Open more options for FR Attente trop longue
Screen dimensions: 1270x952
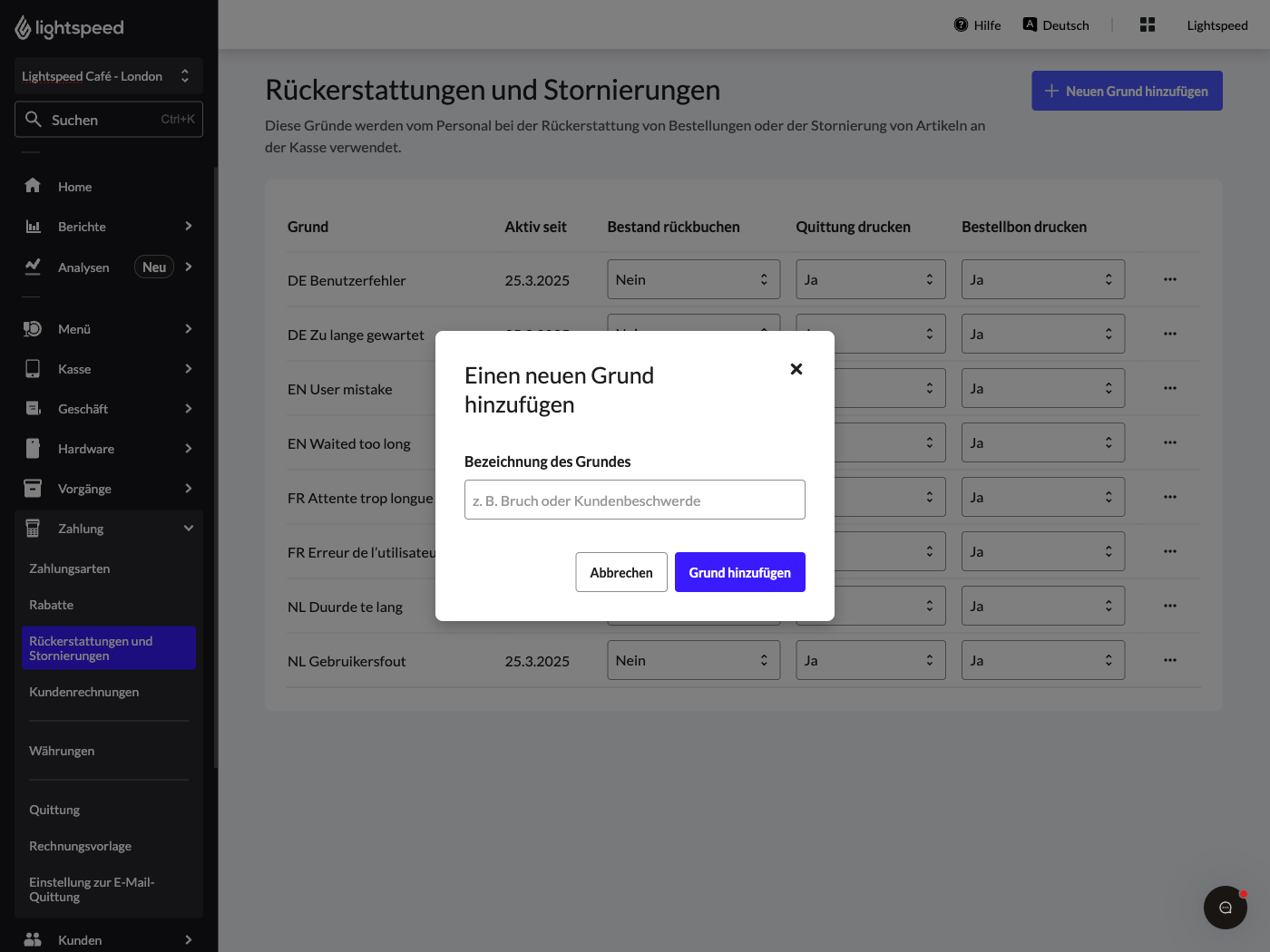tap(1170, 497)
